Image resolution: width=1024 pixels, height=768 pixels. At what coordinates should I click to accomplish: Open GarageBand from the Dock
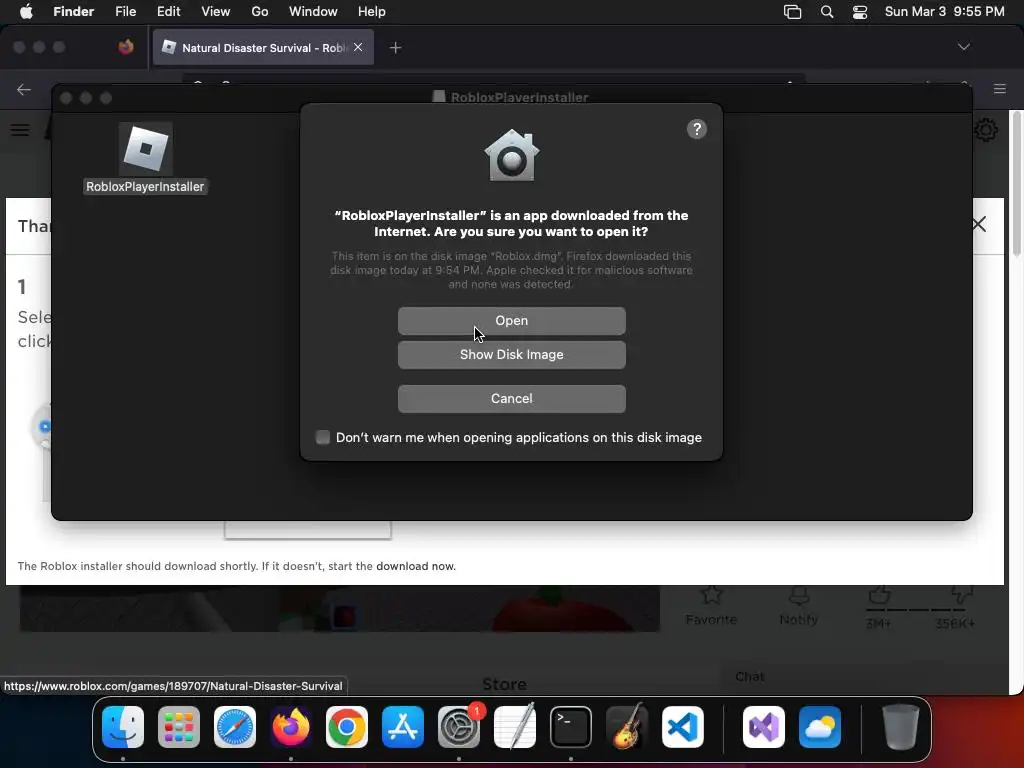tap(627, 727)
